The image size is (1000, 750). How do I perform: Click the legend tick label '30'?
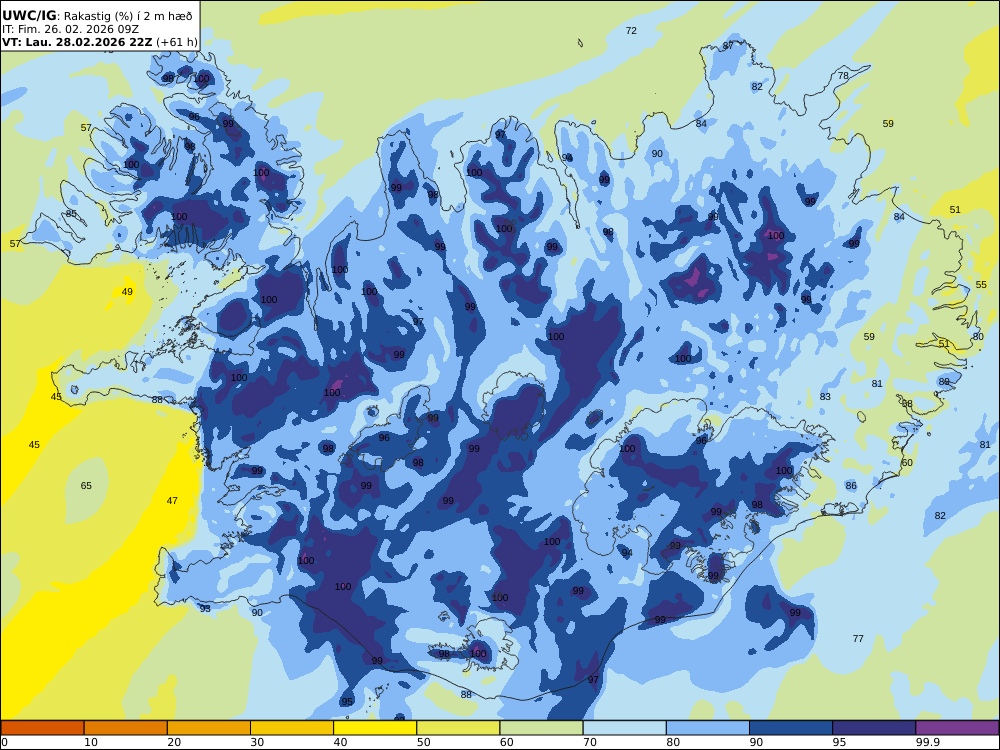pos(257,742)
